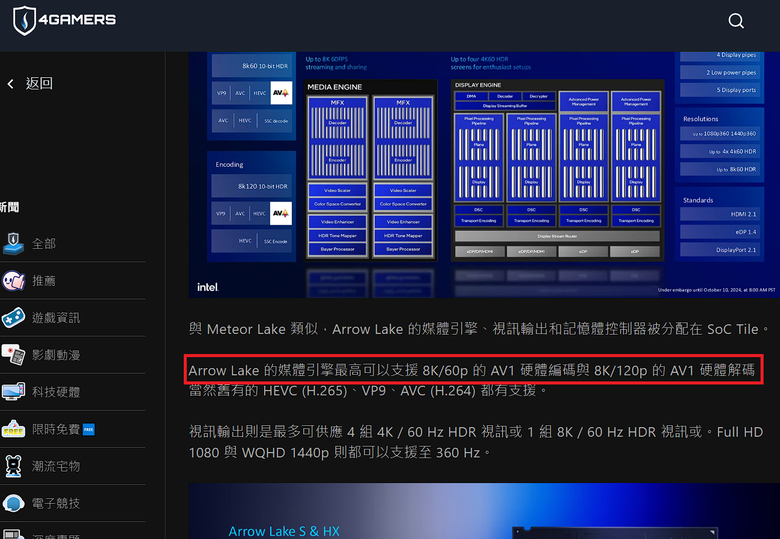The image size is (780, 539).
Task: Click the 科技硬體 monitor icon
Action: pos(13,392)
